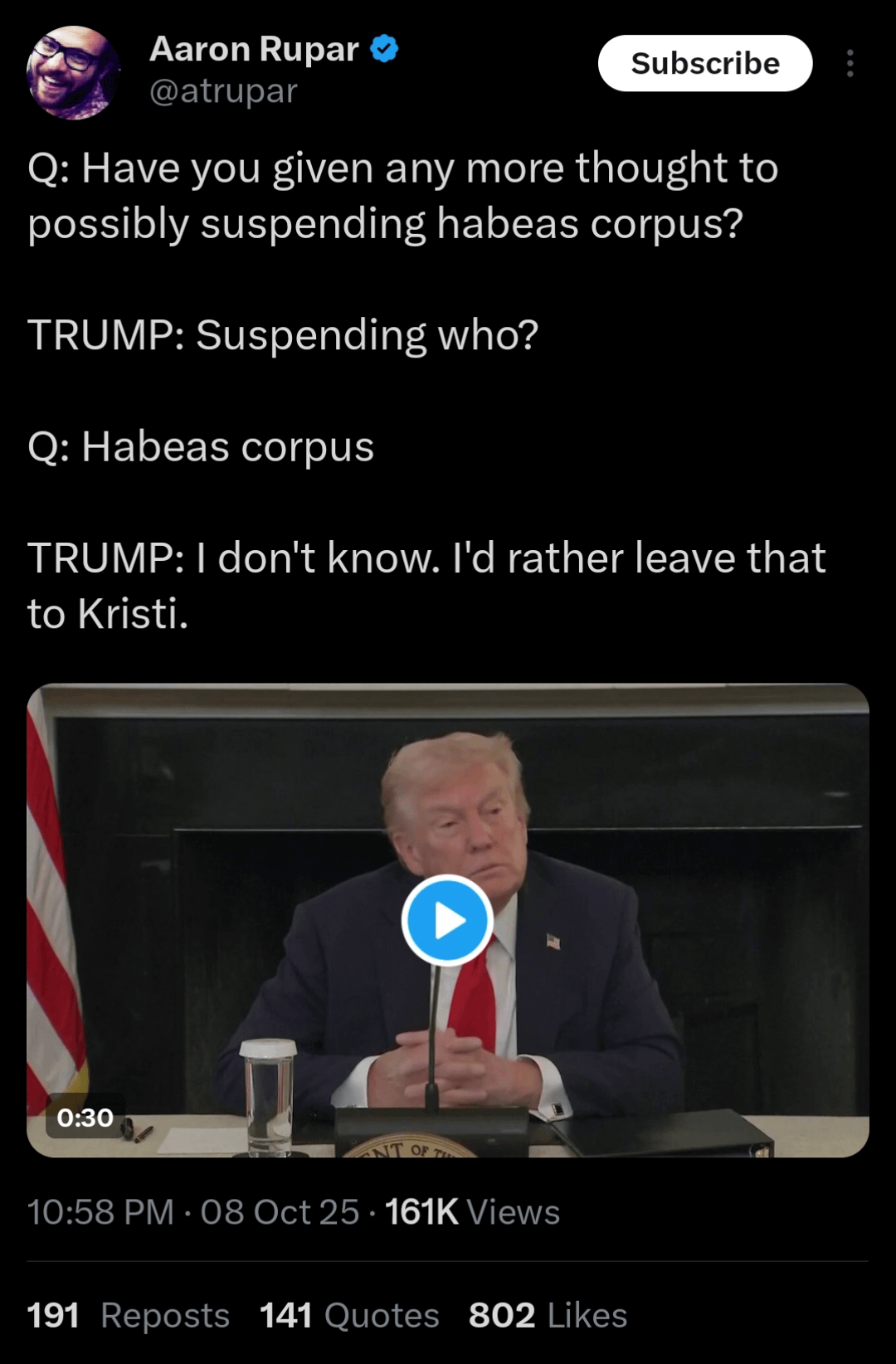Click the 08 Oct 25 date

point(280,1212)
